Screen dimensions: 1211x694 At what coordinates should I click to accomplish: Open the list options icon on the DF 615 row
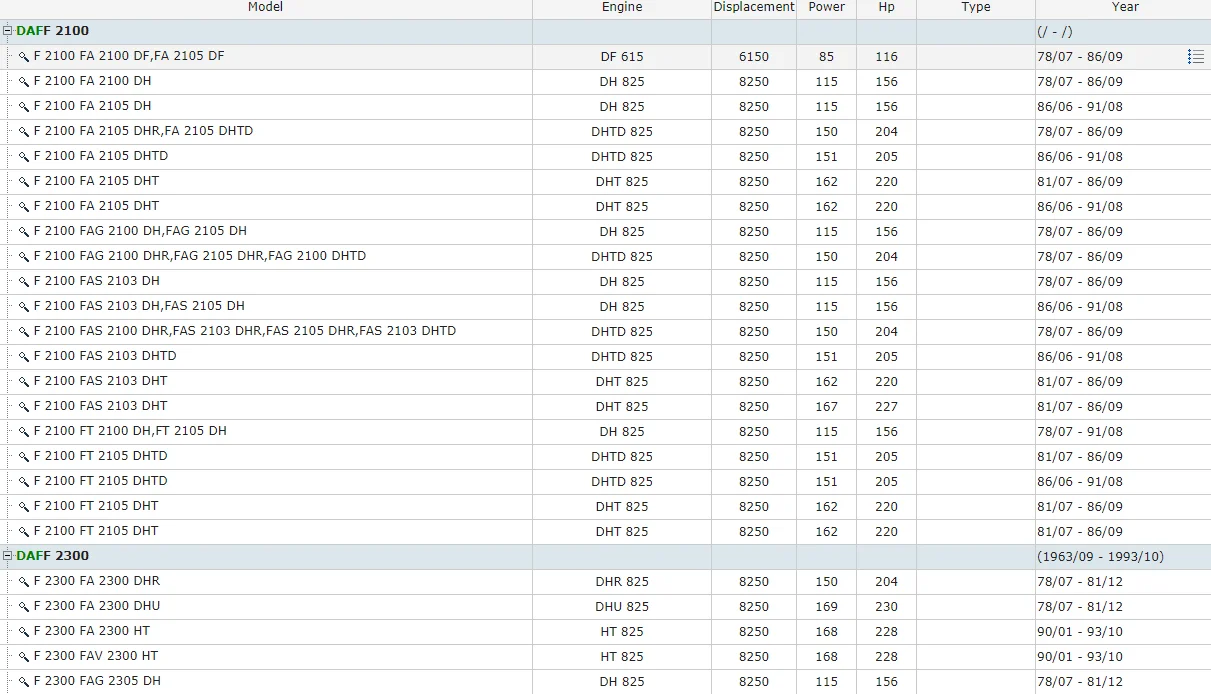(1195, 56)
